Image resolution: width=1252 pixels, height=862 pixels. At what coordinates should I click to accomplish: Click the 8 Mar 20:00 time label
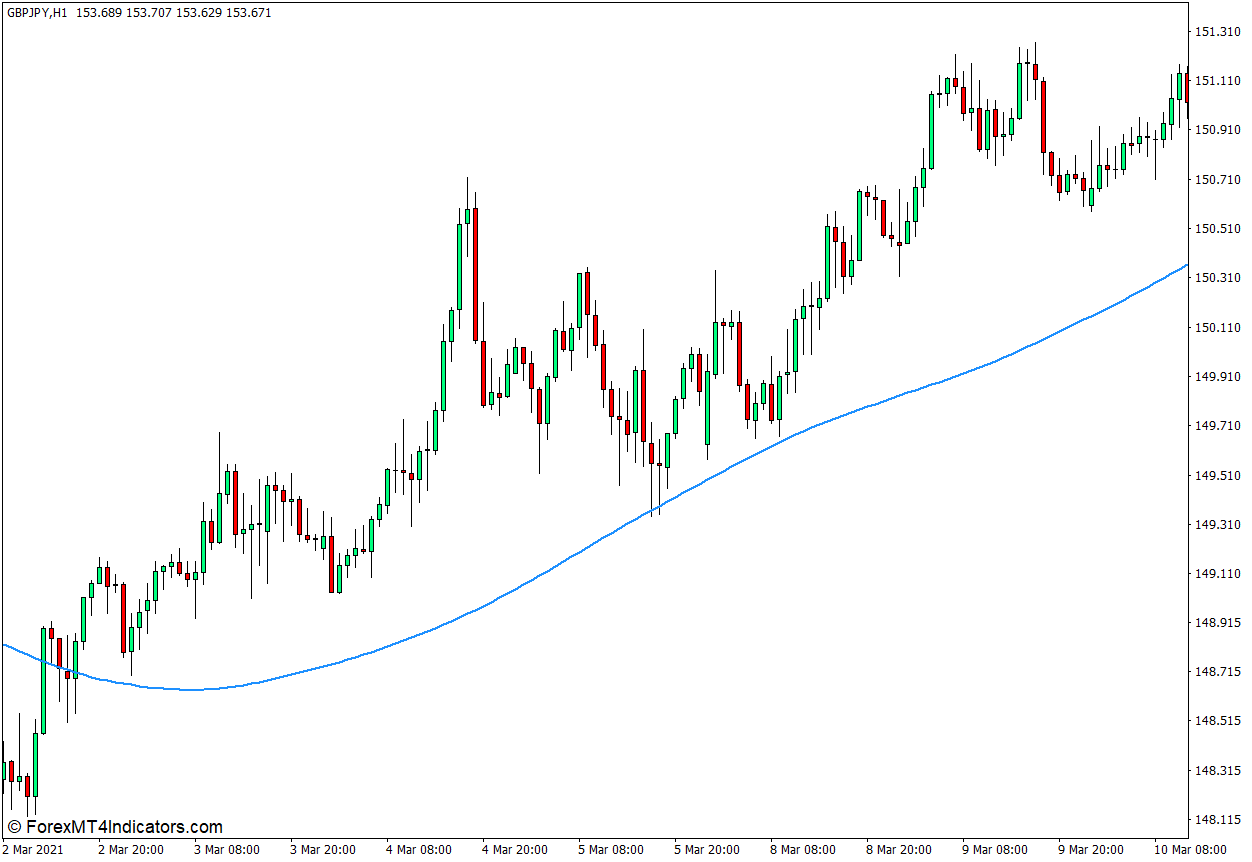[900, 850]
